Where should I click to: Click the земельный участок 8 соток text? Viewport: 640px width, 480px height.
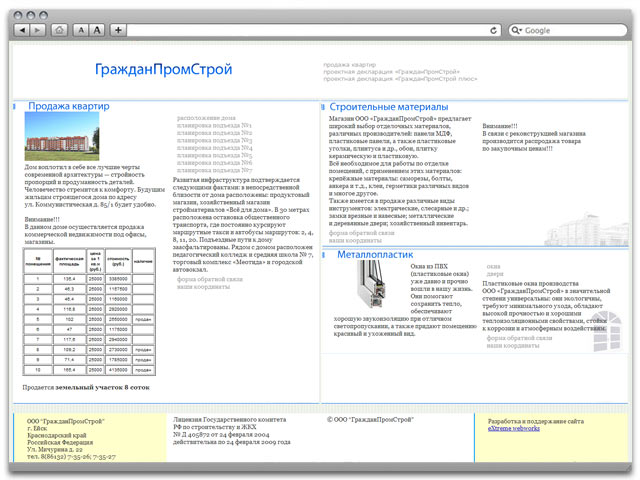coord(102,387)
